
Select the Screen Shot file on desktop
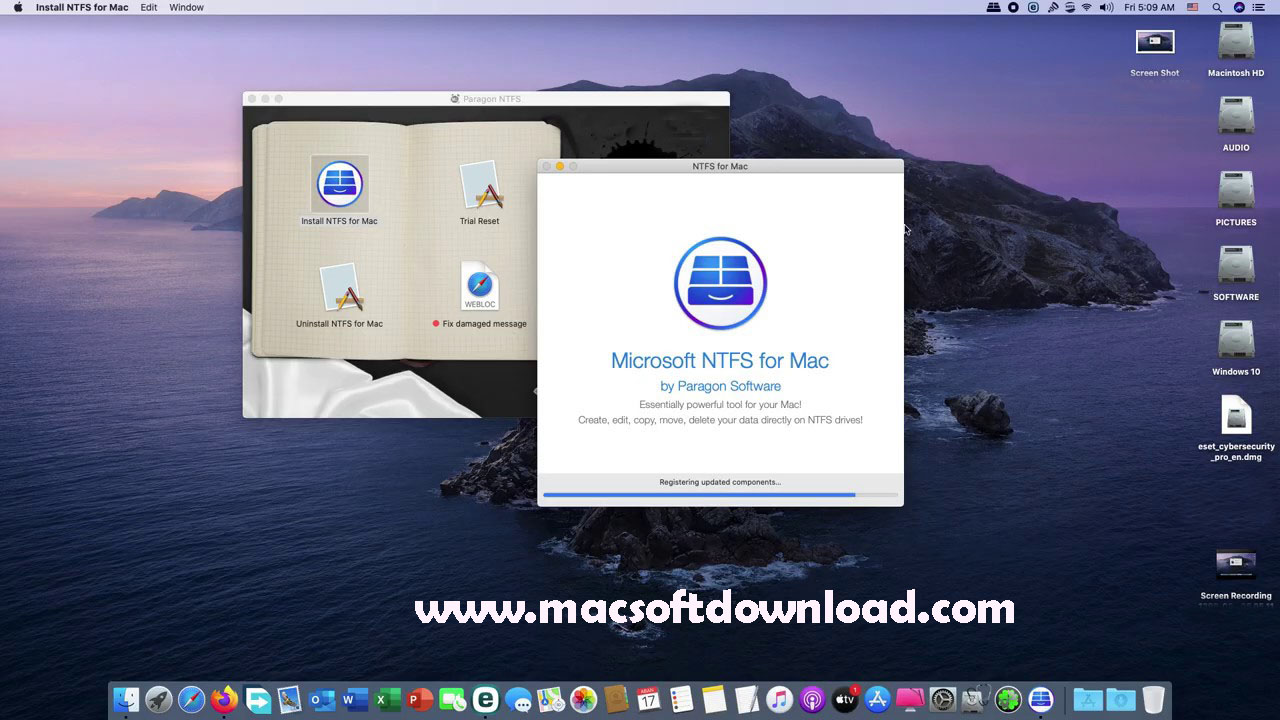tap(1155, 44)
